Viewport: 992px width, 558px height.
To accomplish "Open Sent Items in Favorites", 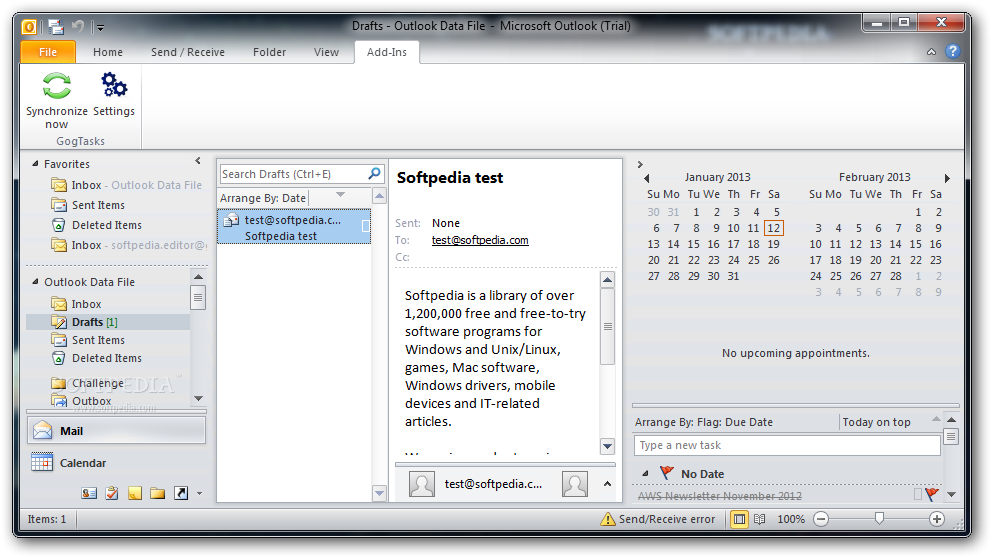I will 88,205.
